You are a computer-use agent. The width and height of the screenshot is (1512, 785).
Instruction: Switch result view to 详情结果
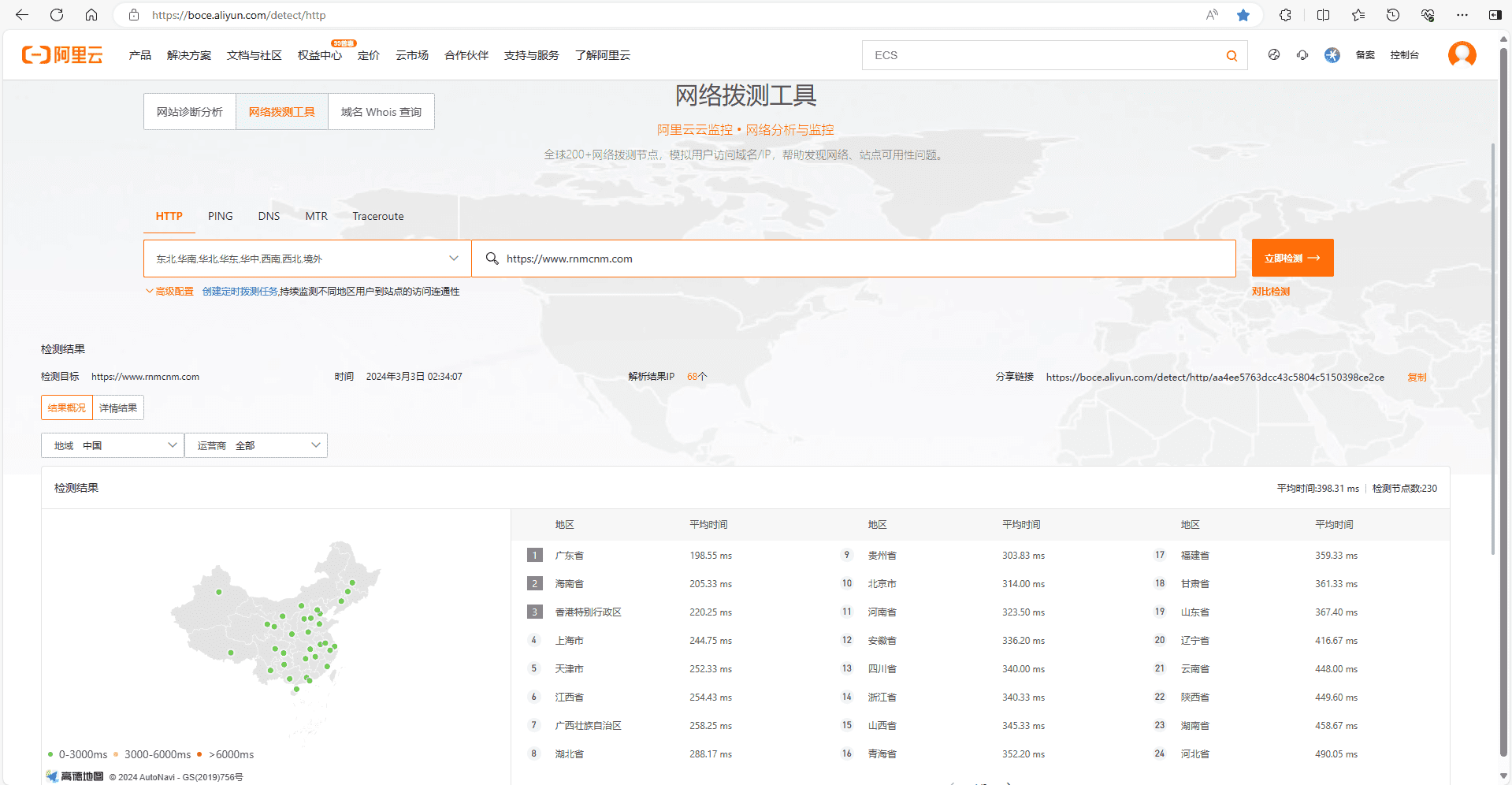click(118, 407)
